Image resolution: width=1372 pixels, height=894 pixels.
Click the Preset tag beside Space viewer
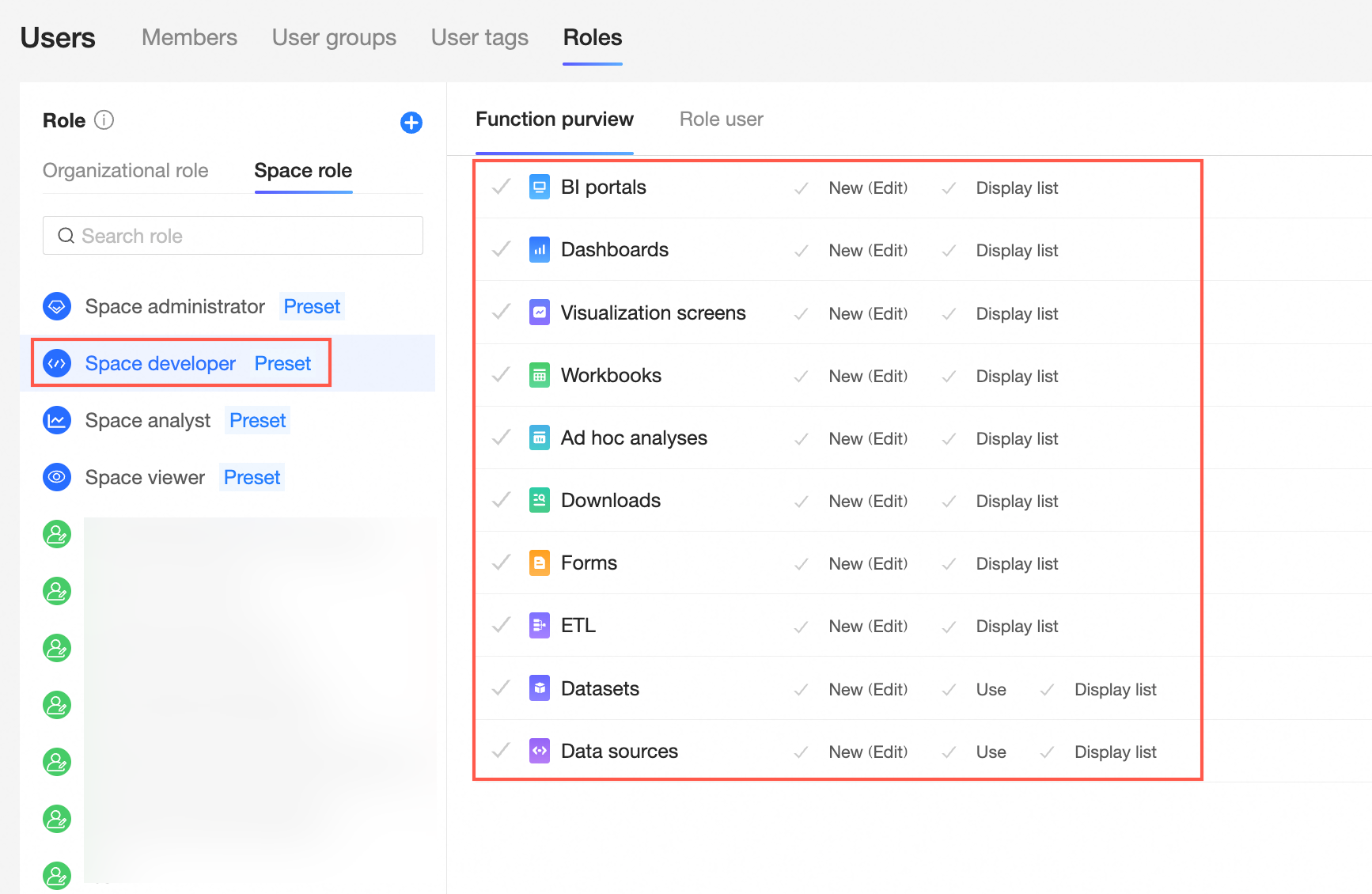[252, 477]
